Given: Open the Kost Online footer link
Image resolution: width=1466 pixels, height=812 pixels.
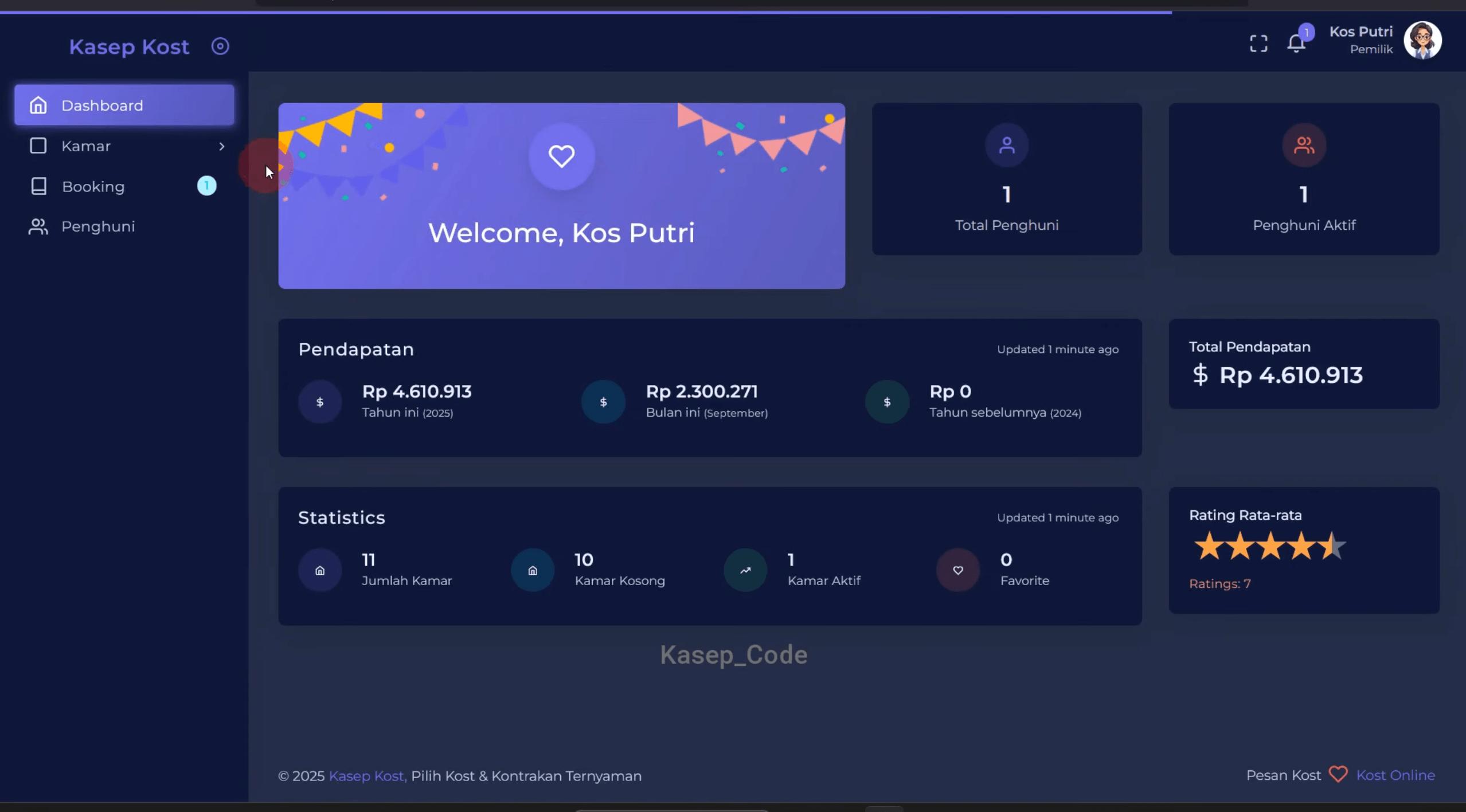Looking at the screenshot, I should (1395, 775).
